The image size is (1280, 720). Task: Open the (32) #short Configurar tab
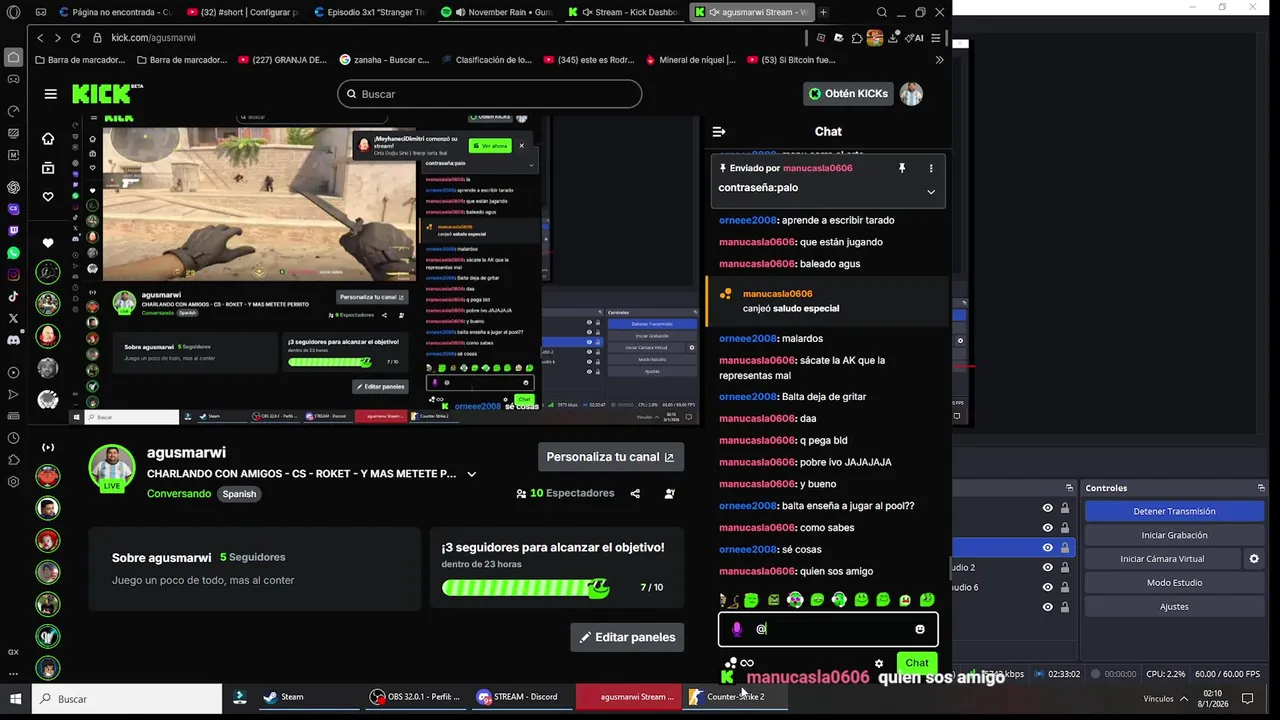click(x=243, y=12)
